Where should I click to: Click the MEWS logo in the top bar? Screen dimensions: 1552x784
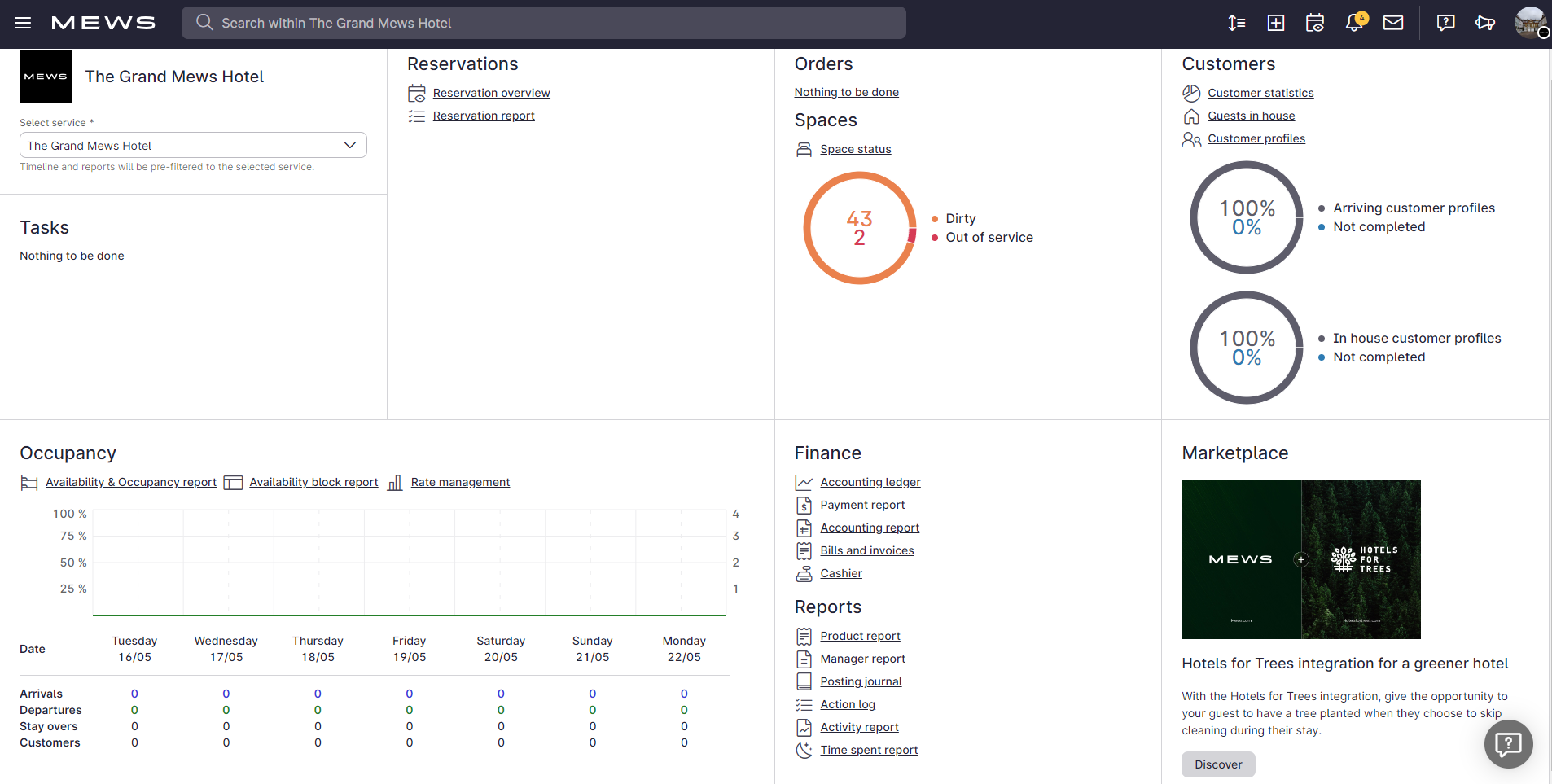pyautogui.click(x=103, y=23)
